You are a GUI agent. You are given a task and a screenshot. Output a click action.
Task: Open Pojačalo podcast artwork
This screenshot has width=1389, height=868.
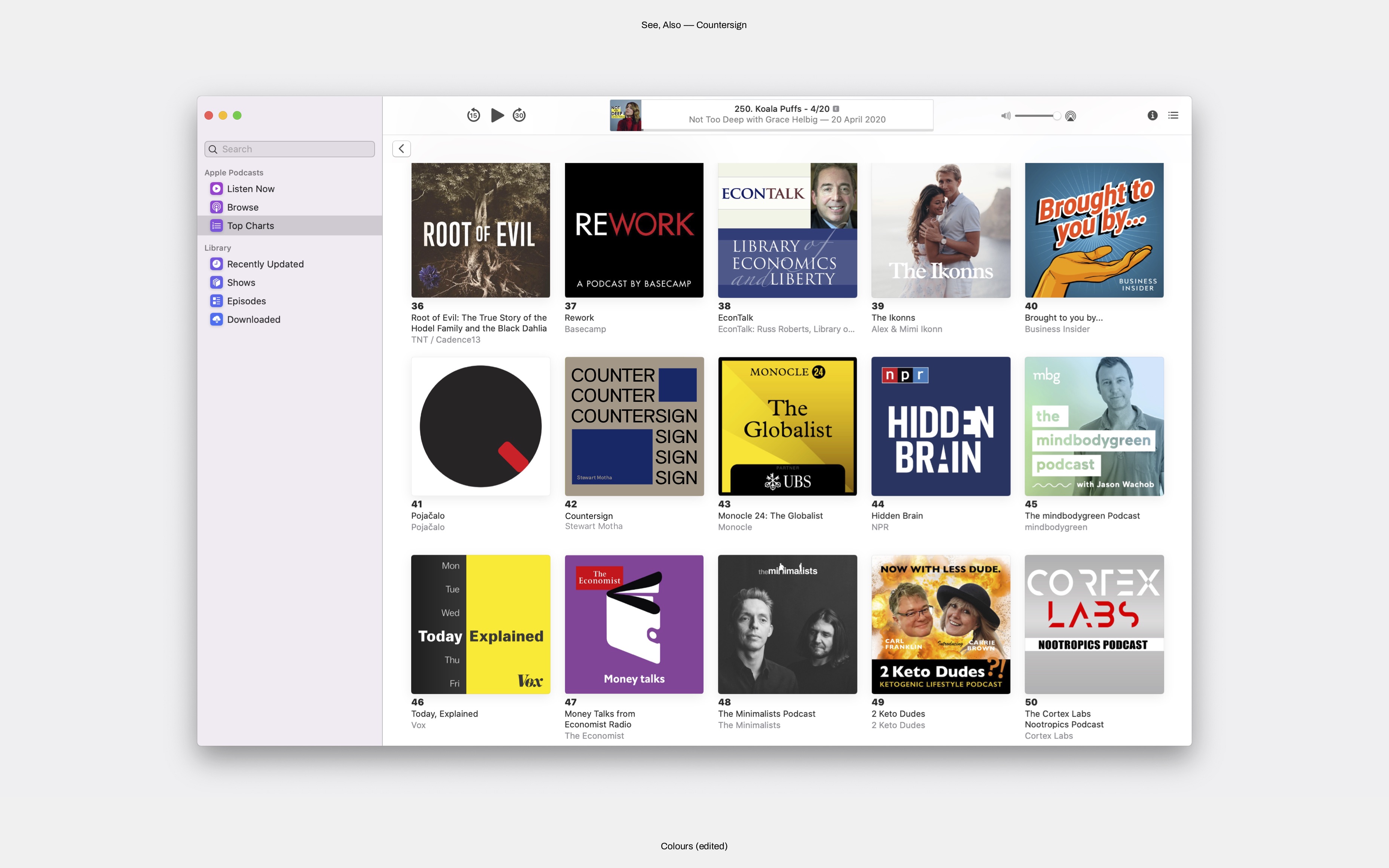pos(480,427)
